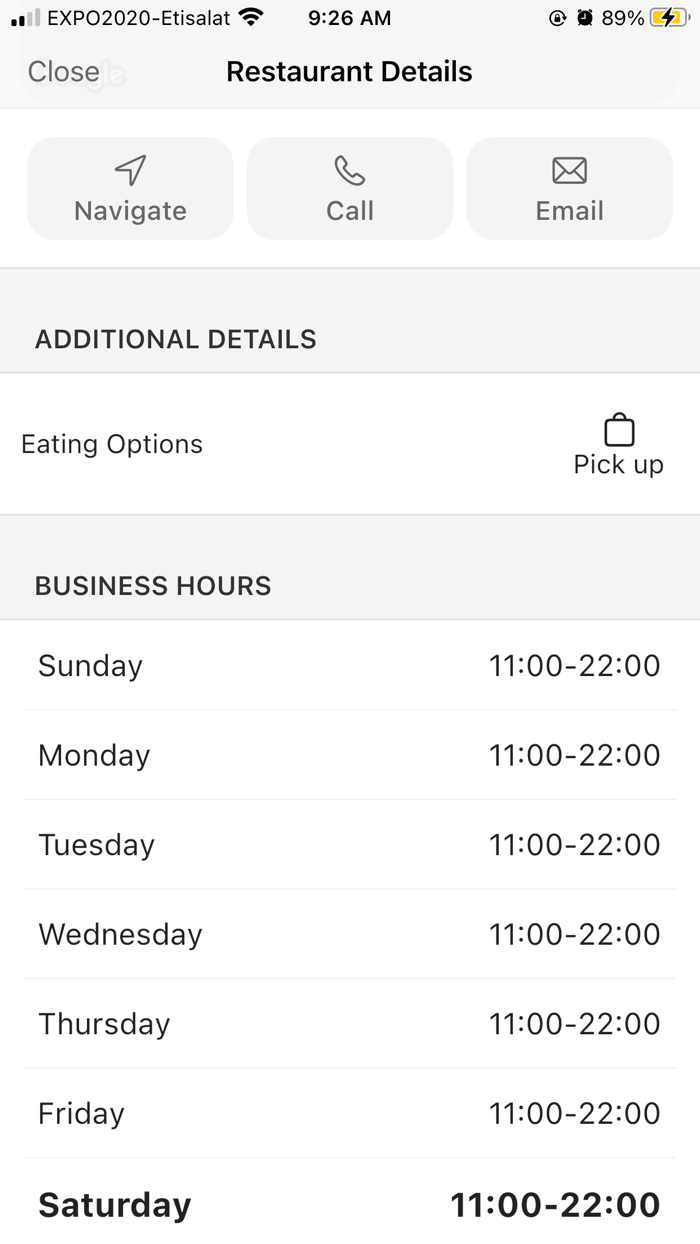700x1244 pixels.
Task: Tap the battery icon in status bar
Action: coord(669,18)
